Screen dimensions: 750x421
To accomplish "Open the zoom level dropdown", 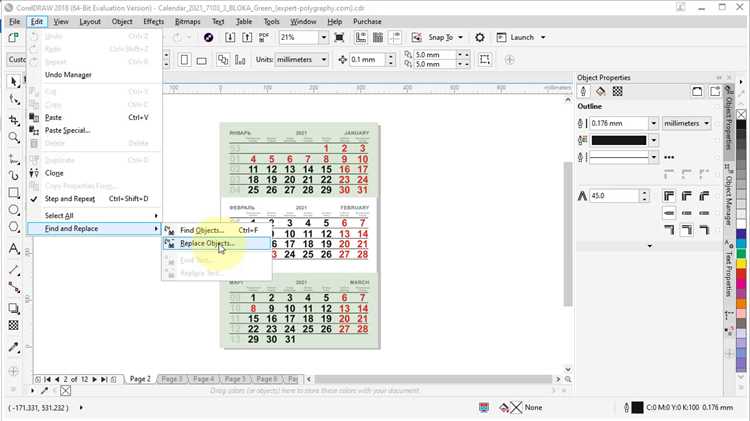I will 324,37.
